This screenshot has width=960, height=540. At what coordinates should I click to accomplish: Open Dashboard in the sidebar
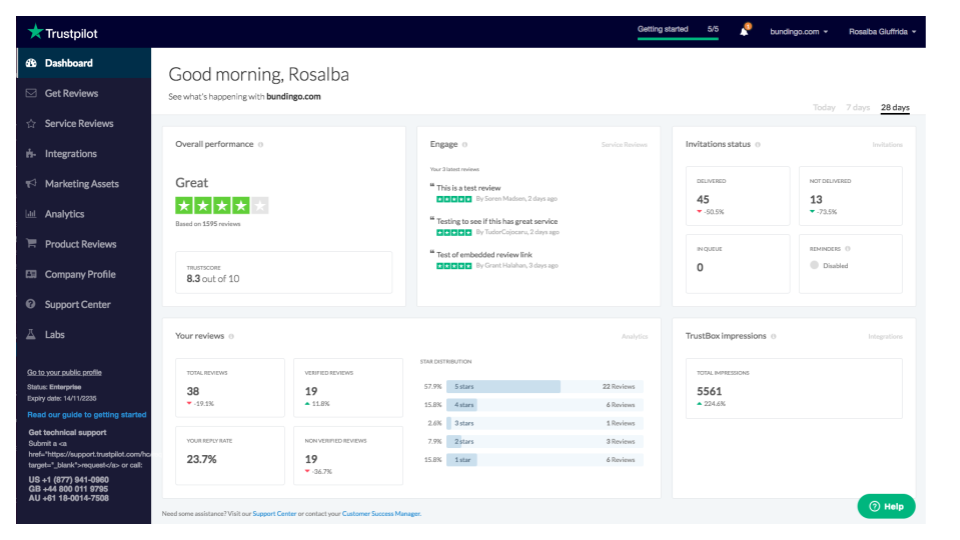pos(84,63)
